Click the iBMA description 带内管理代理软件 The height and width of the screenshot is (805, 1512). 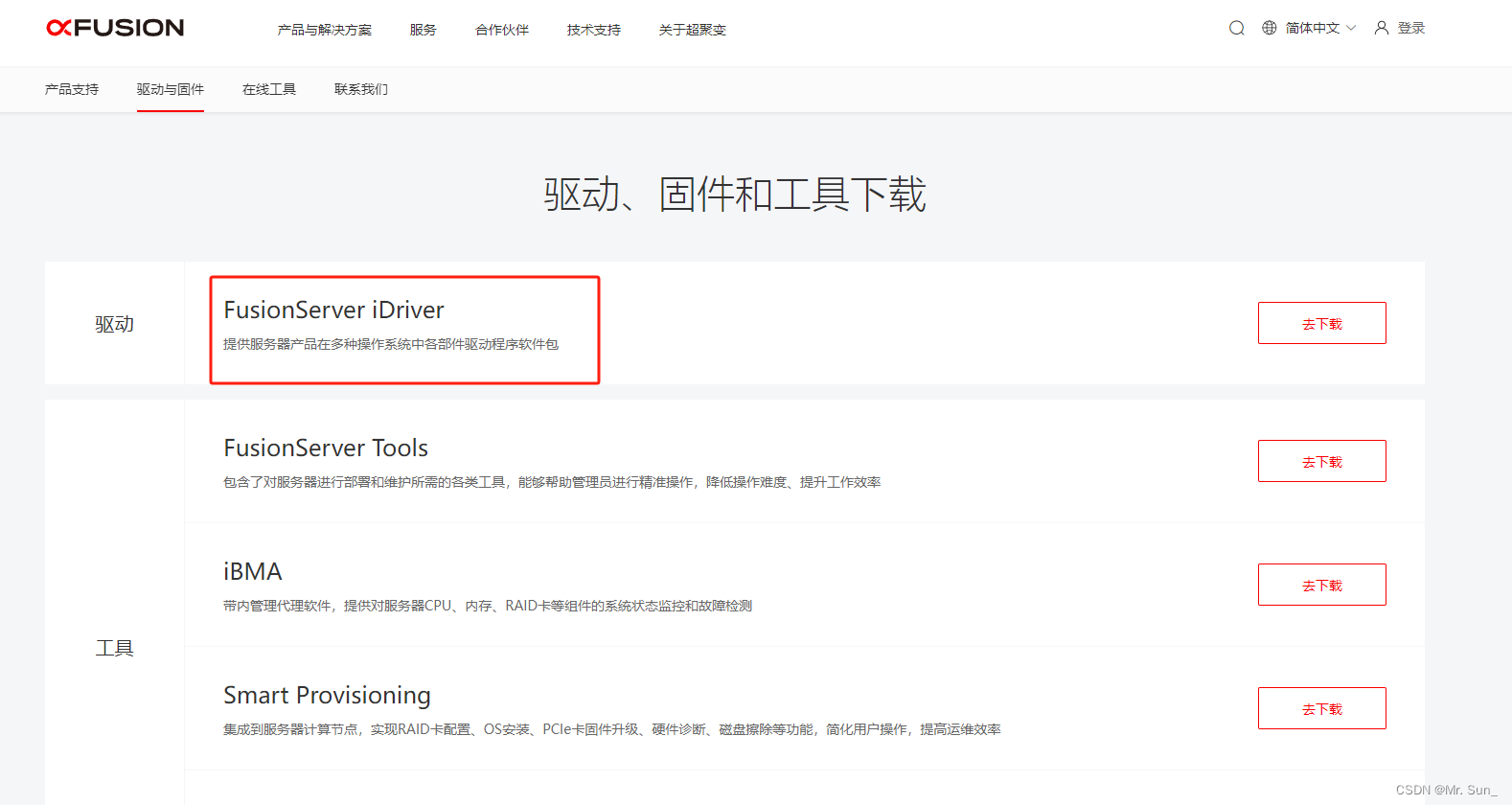pos(488,606)
